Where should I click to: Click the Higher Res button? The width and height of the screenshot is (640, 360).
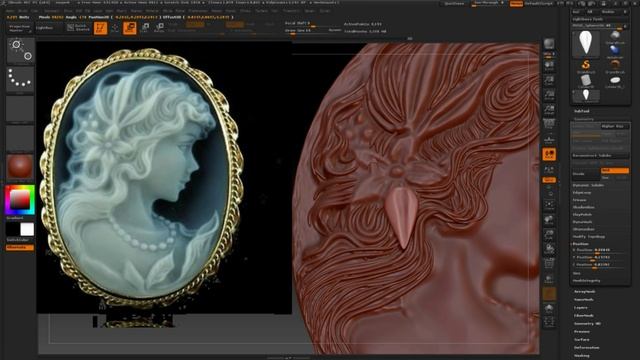pos(614,127)
